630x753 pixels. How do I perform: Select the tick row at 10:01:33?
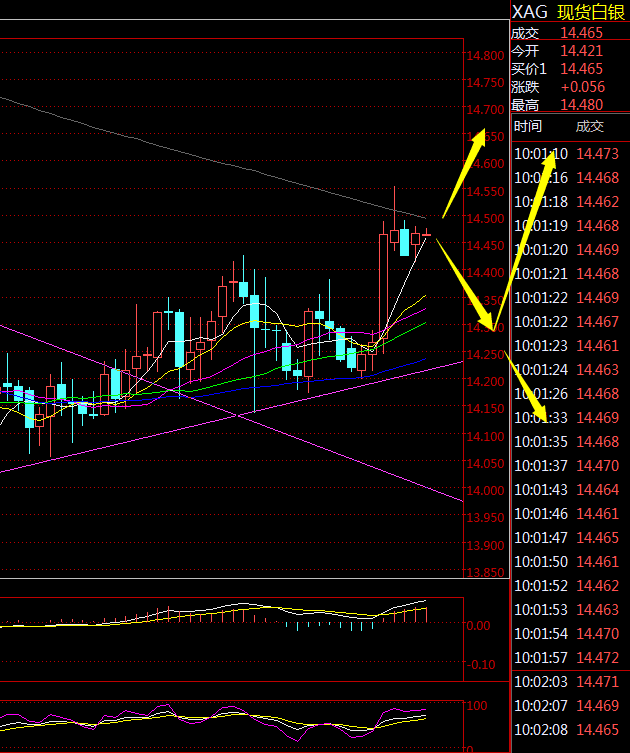point(570,418)
